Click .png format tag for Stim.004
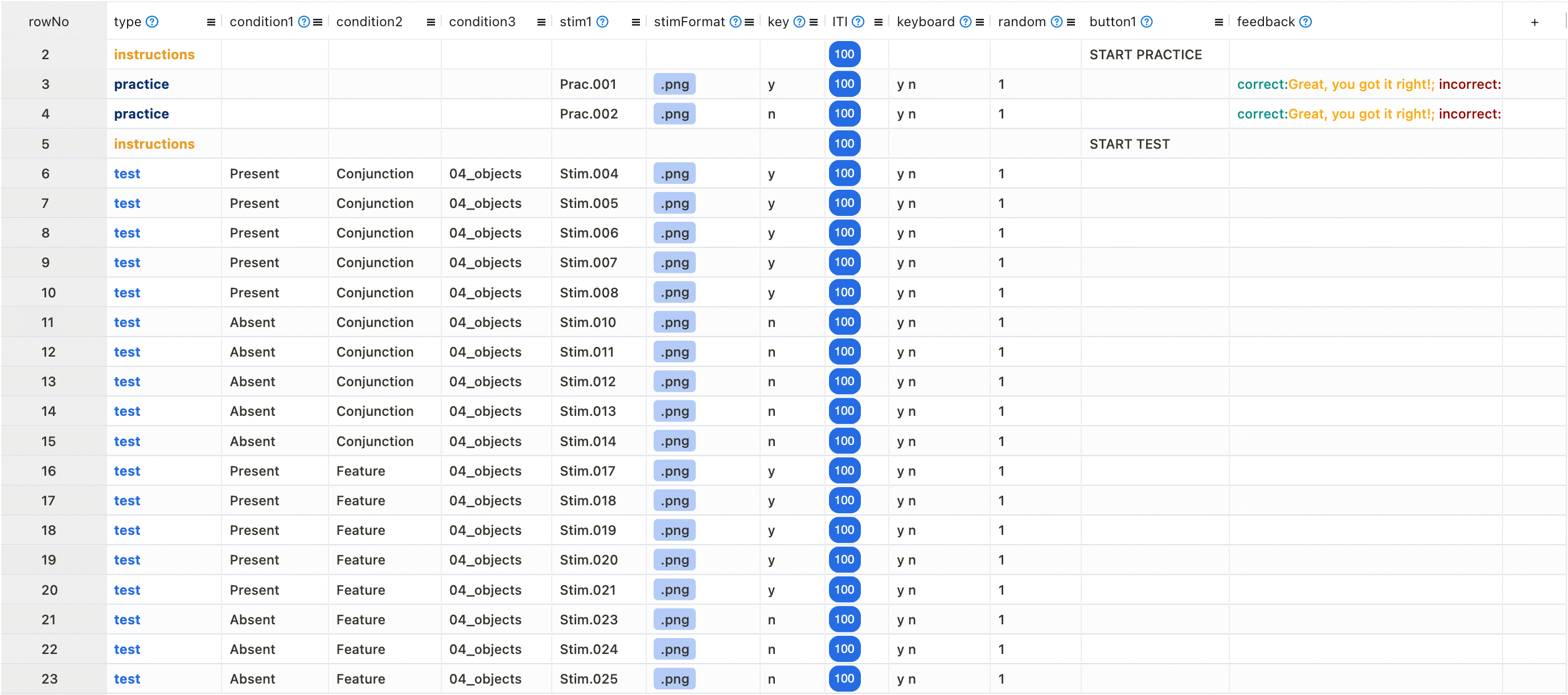Image resolution: width=1568 pixels, height=695 pixels. (675, 174)
